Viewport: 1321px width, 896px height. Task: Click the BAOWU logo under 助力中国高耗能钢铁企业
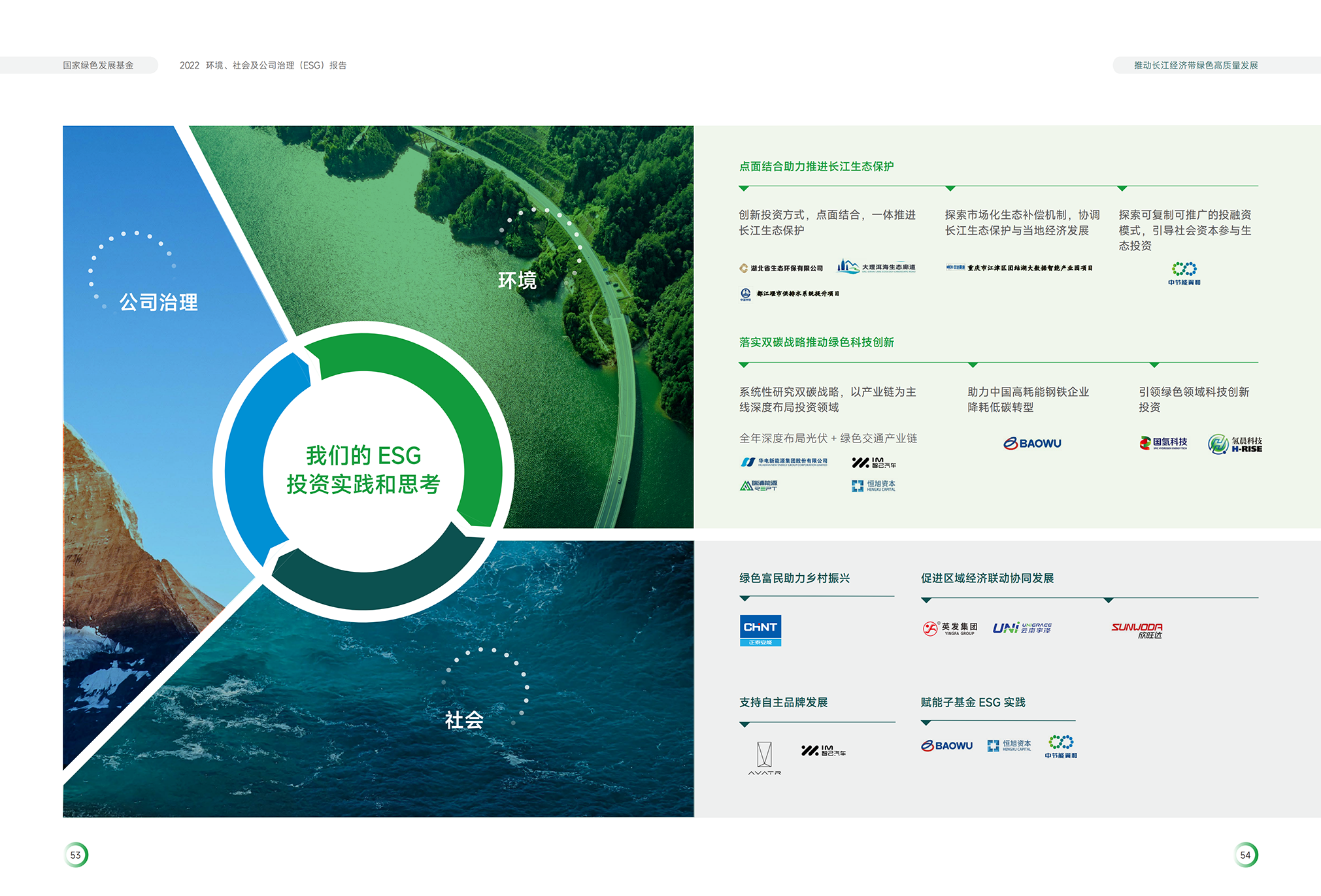coord(1032,443)
